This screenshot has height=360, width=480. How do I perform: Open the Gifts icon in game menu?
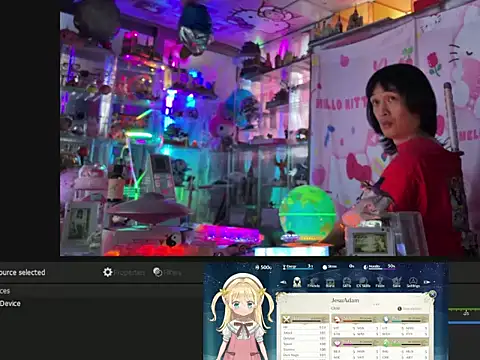pos(347,282)
